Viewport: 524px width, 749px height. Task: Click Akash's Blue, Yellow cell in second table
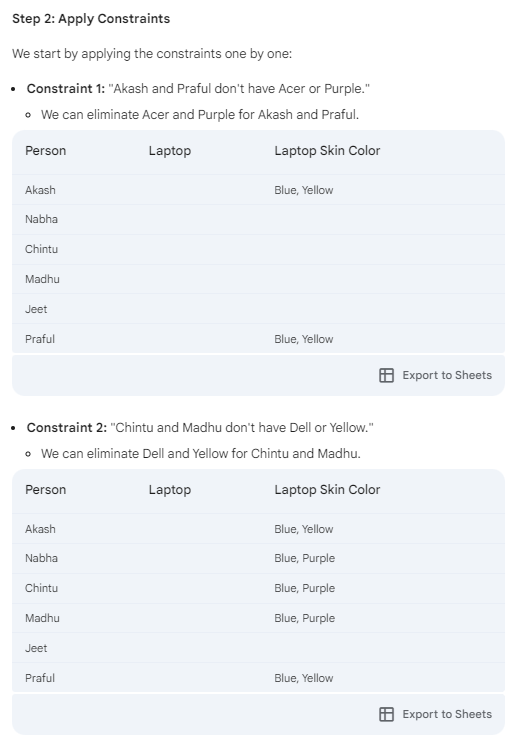click(x=304, y=529)
